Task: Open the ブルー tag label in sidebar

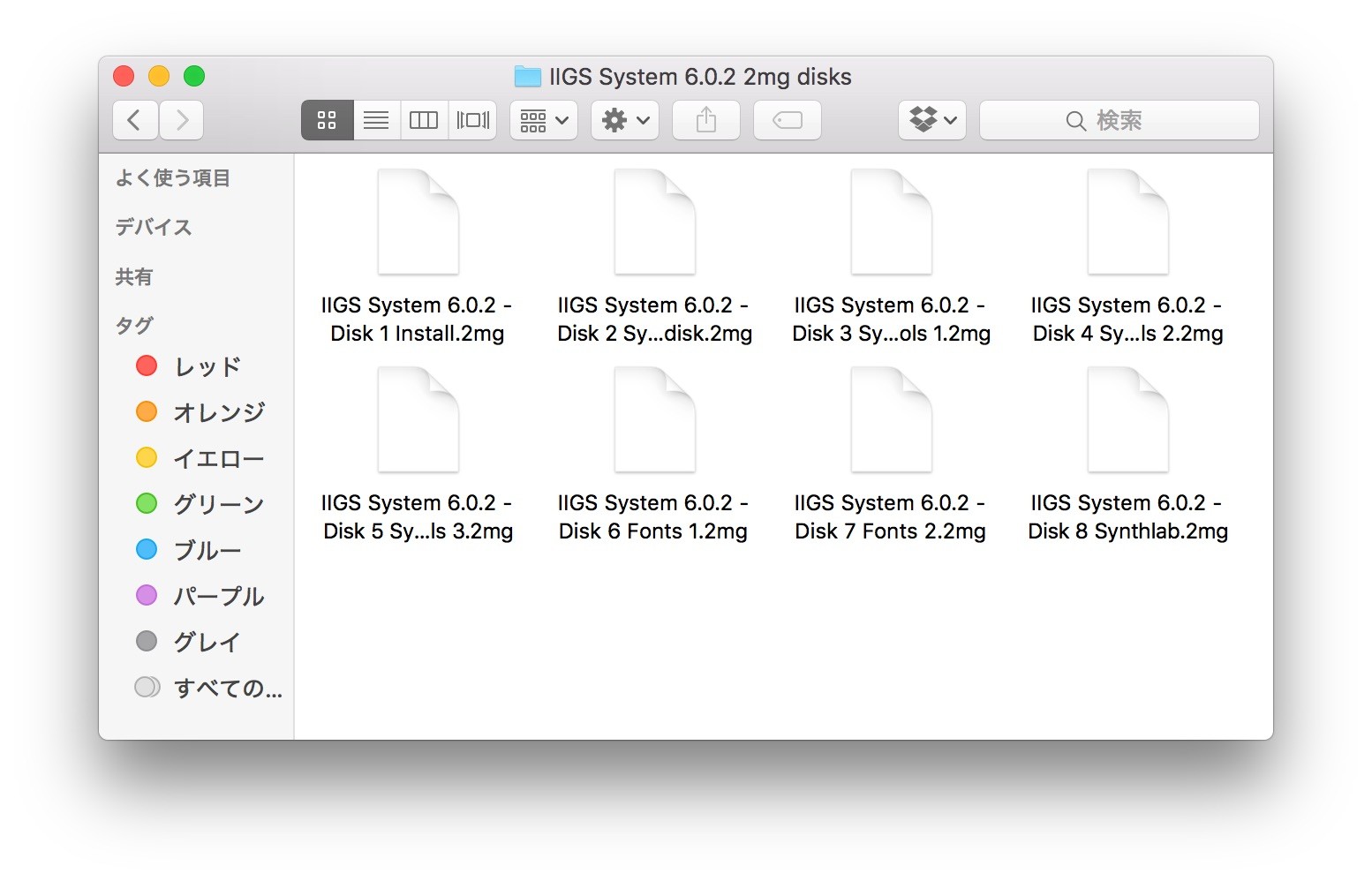Action: (x=207, y=551)
